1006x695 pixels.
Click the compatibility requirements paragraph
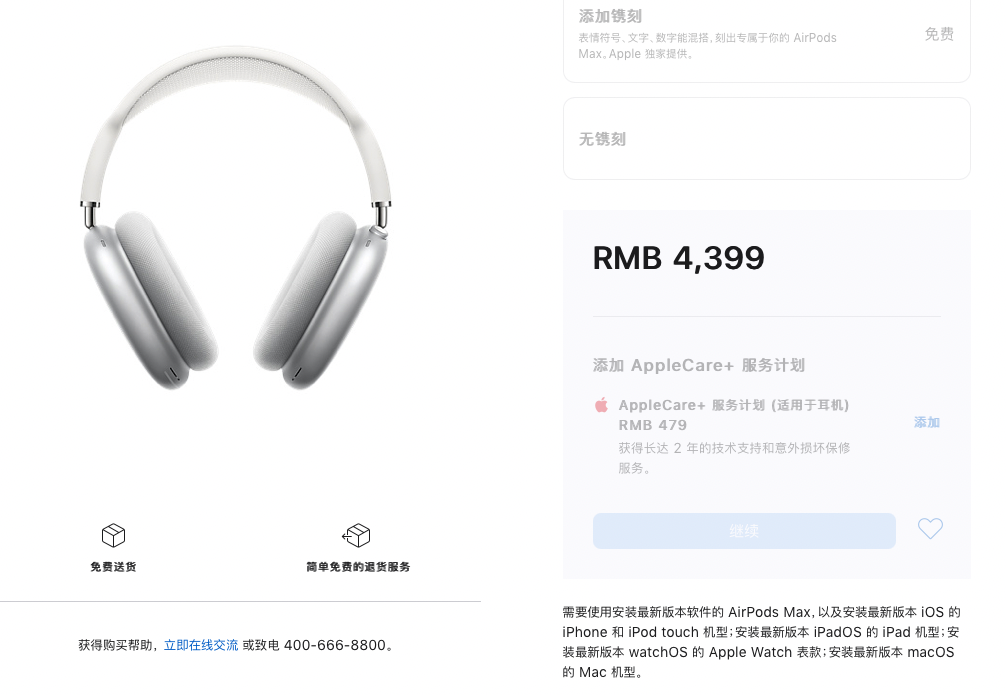pyautogui.click(x=762, y=642)
